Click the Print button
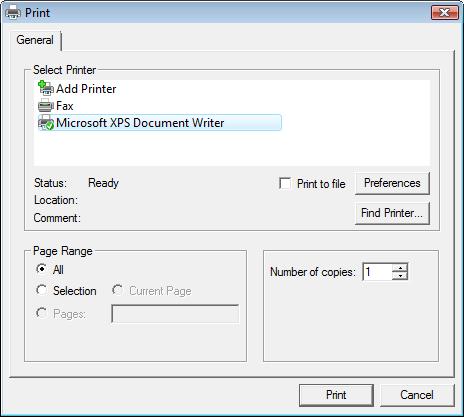The width and height of the screenshot is (464, 417). coord(336,395)
